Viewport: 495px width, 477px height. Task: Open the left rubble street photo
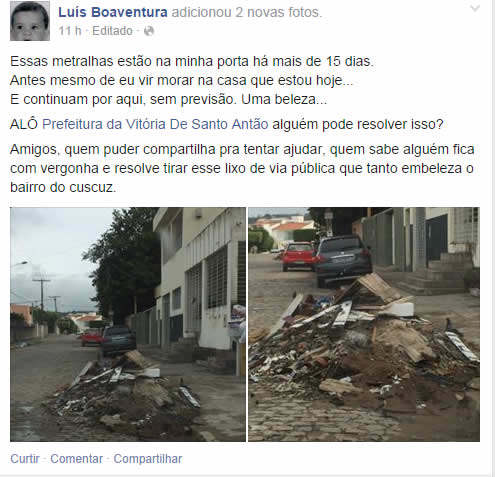[128, 324]
